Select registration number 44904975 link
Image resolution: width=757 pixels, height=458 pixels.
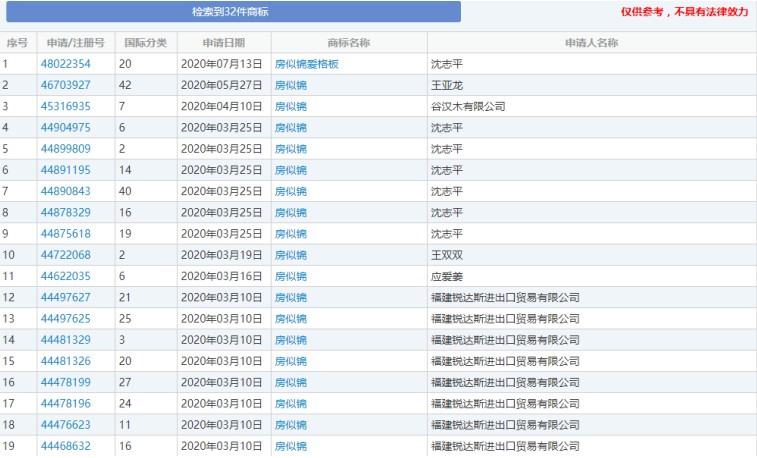coord(65,127)
